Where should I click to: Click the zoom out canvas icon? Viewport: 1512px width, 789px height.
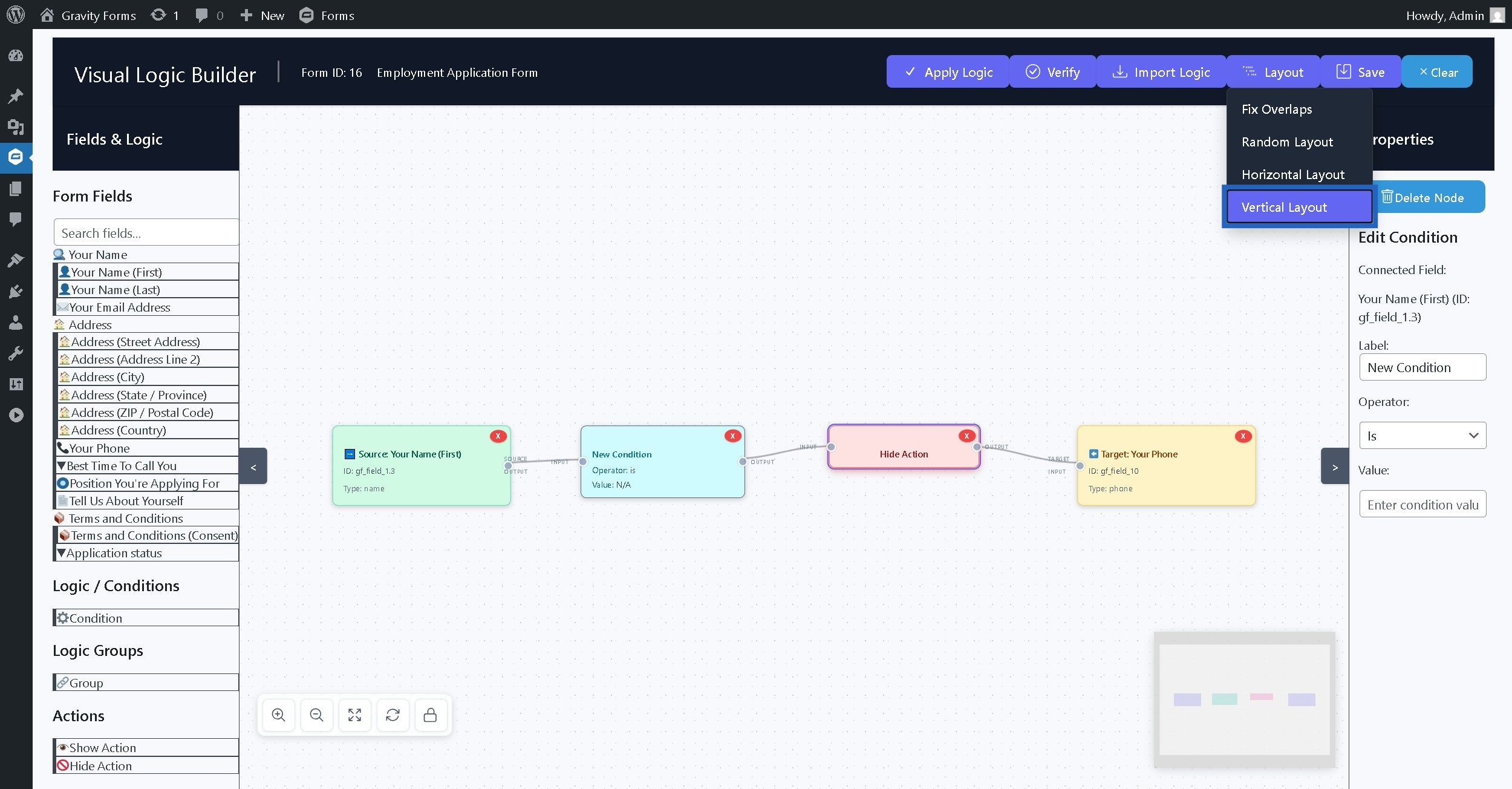coord(316,715)
